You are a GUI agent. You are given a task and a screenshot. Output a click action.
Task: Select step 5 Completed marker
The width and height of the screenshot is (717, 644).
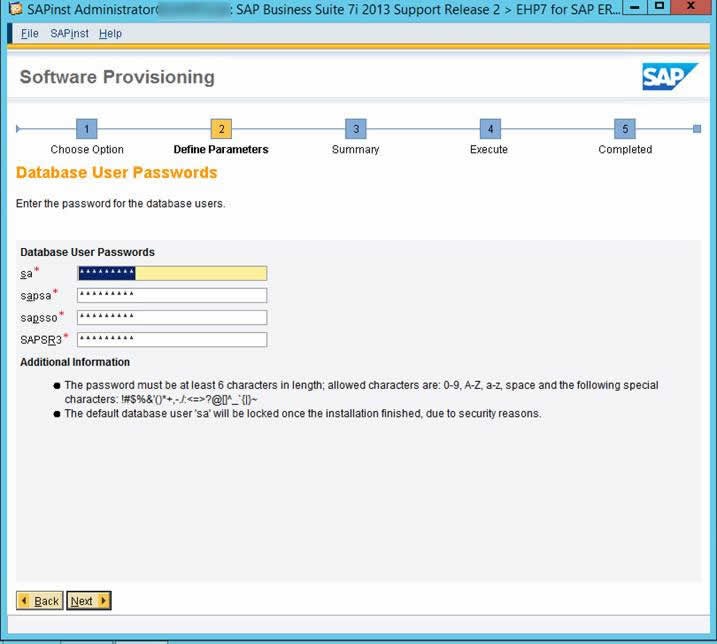pos(625,129)
